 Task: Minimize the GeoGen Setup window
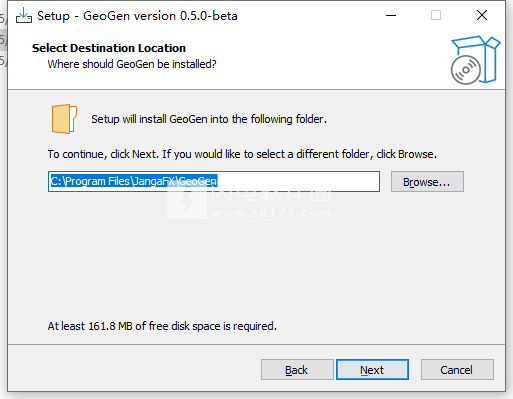391,15
